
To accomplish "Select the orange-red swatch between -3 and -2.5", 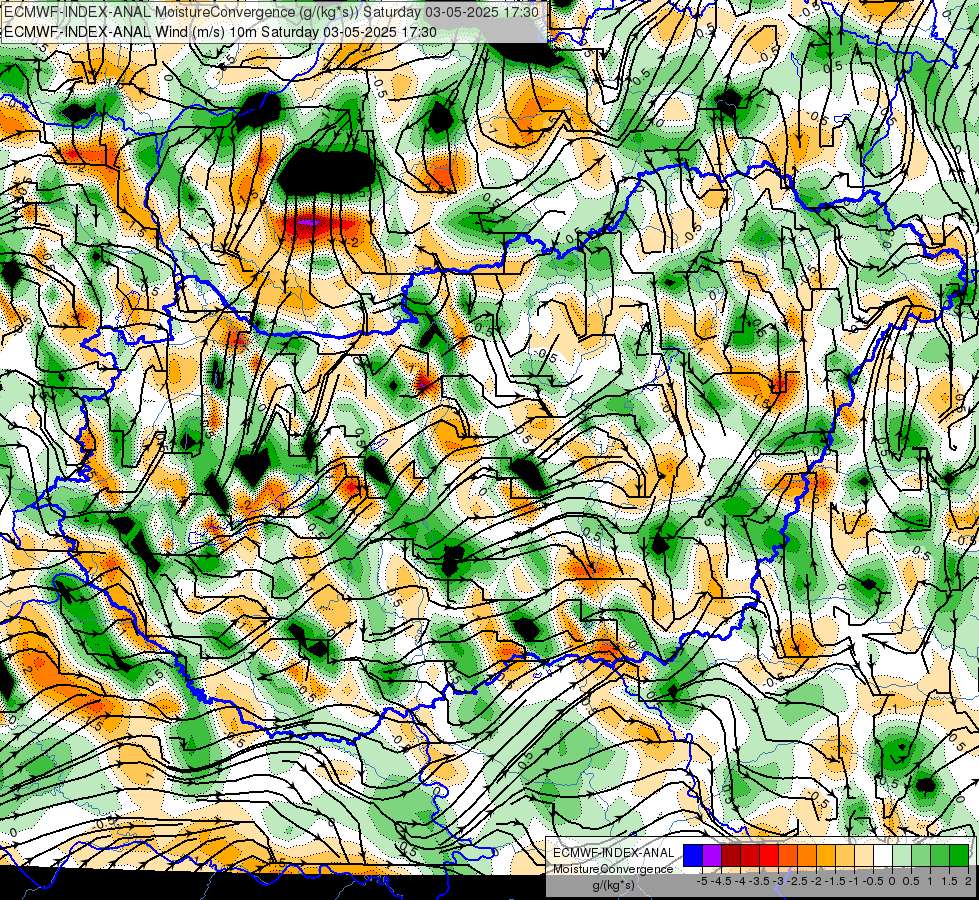I will click(788, 855).
